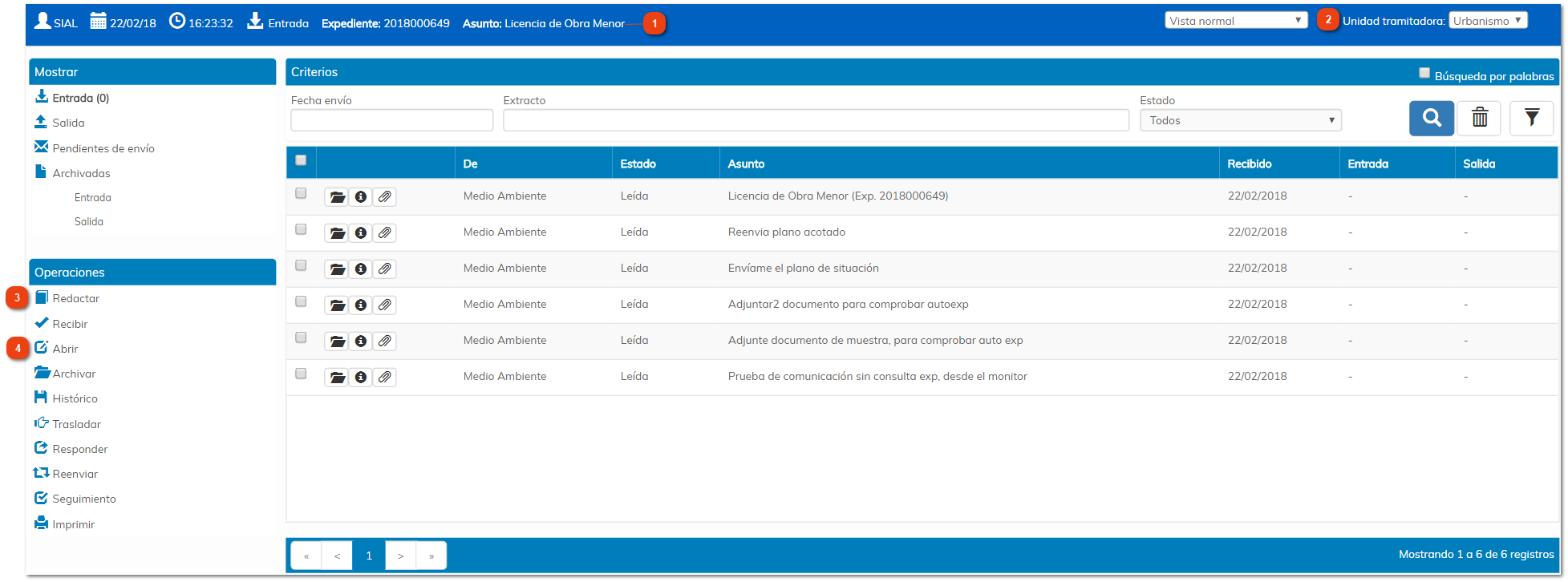
Task: Open the Vista normal dropdown
Action: click(x=1236, y=20)
